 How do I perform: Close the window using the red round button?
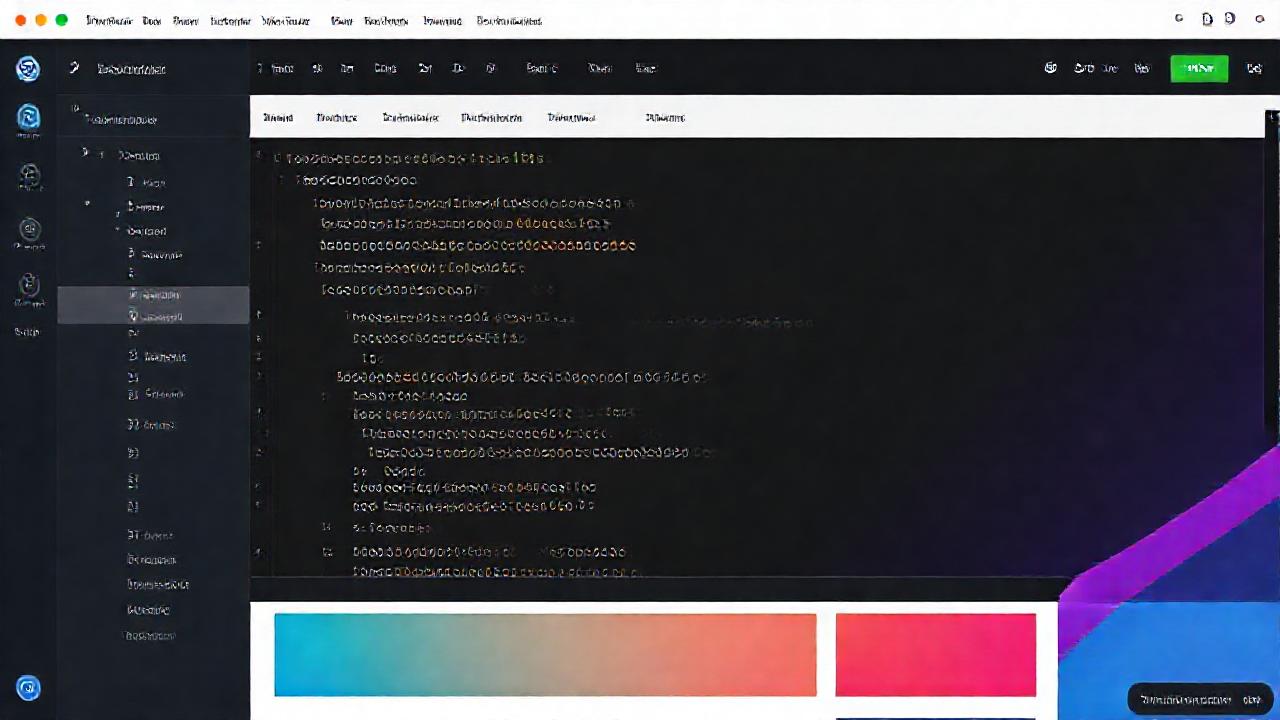(21, 20)
